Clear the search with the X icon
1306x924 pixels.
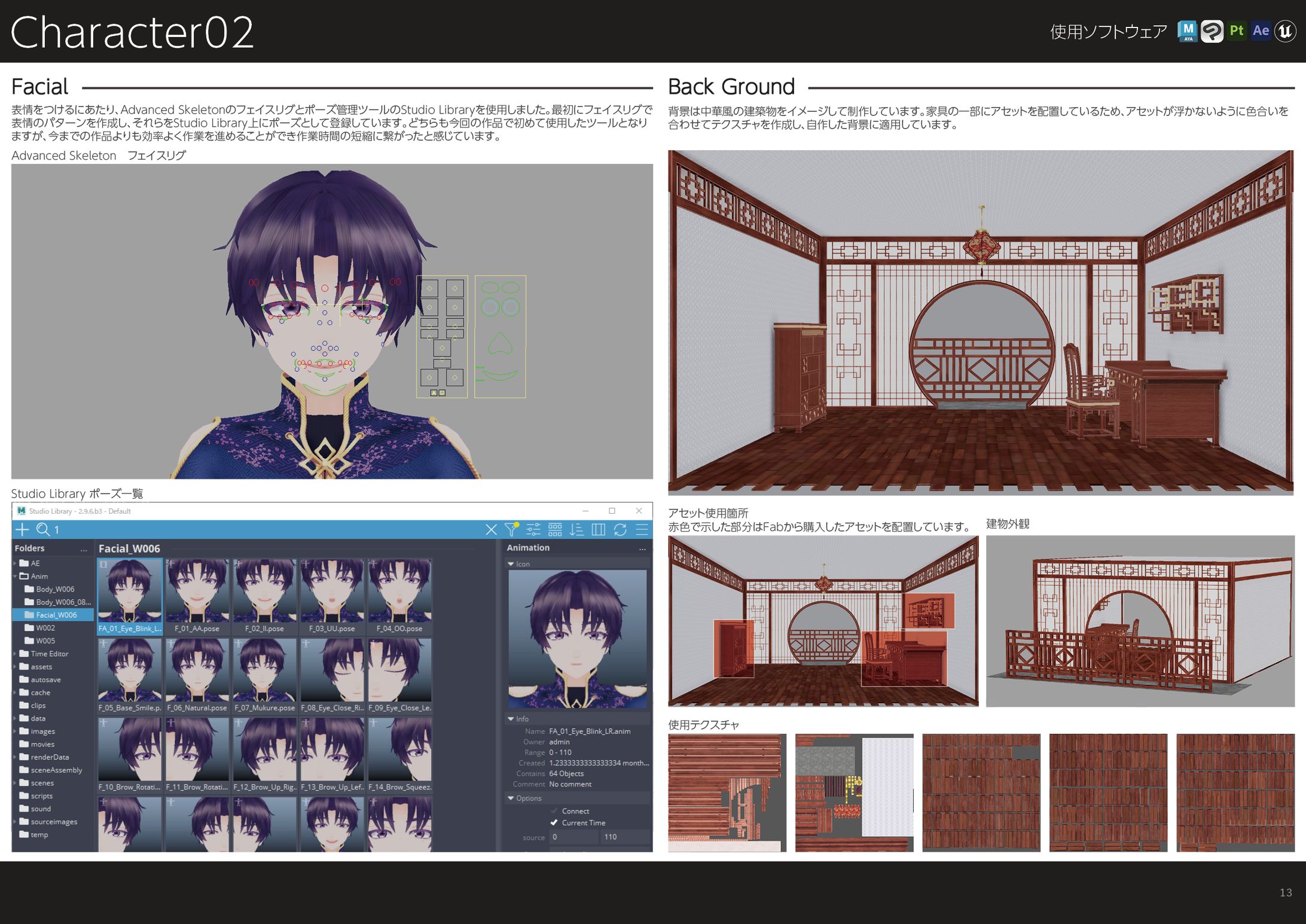pos(491,529)
